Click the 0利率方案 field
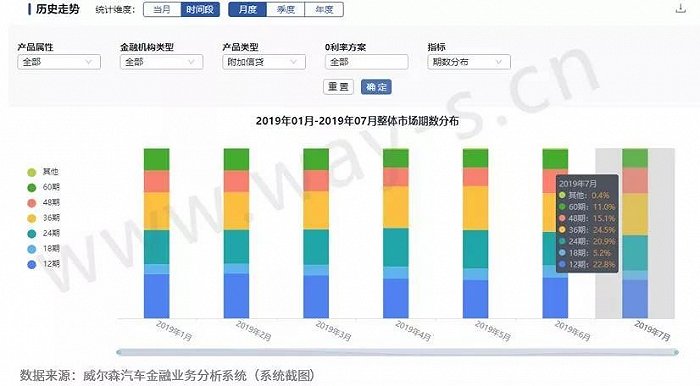The width and height of the screenshot is (700, 386). (x=367, y=62)
